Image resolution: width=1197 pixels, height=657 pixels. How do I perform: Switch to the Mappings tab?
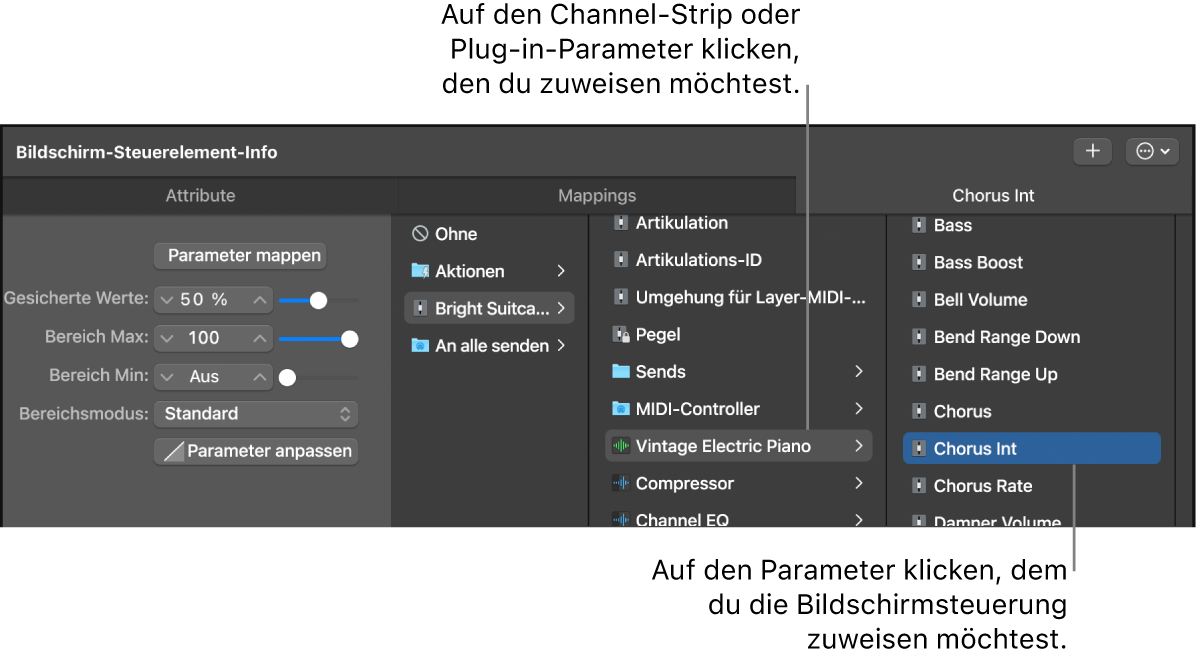coord(597,195)
